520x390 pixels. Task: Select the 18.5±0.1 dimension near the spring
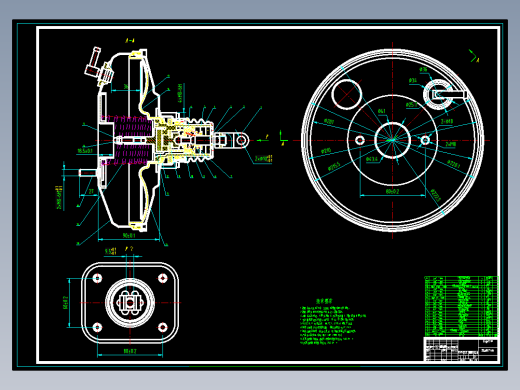coord(85,151)
